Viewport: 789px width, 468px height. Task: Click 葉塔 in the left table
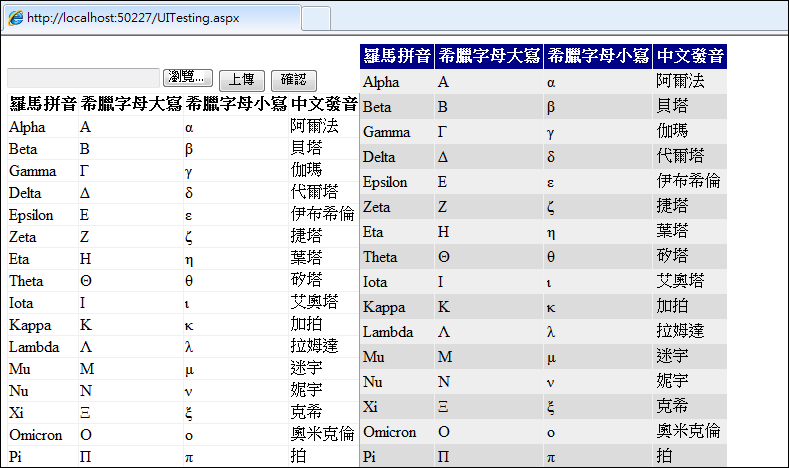306,258
